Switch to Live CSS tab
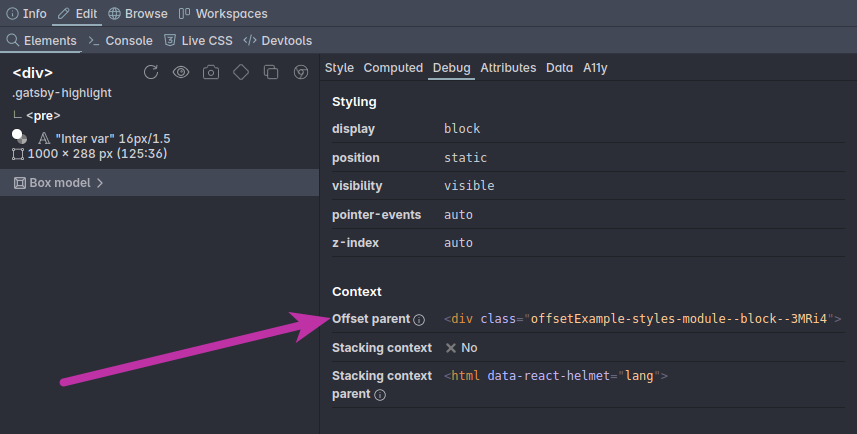Image resolution: width=857 pixels, height=434 pixels. tap(198, 40)
